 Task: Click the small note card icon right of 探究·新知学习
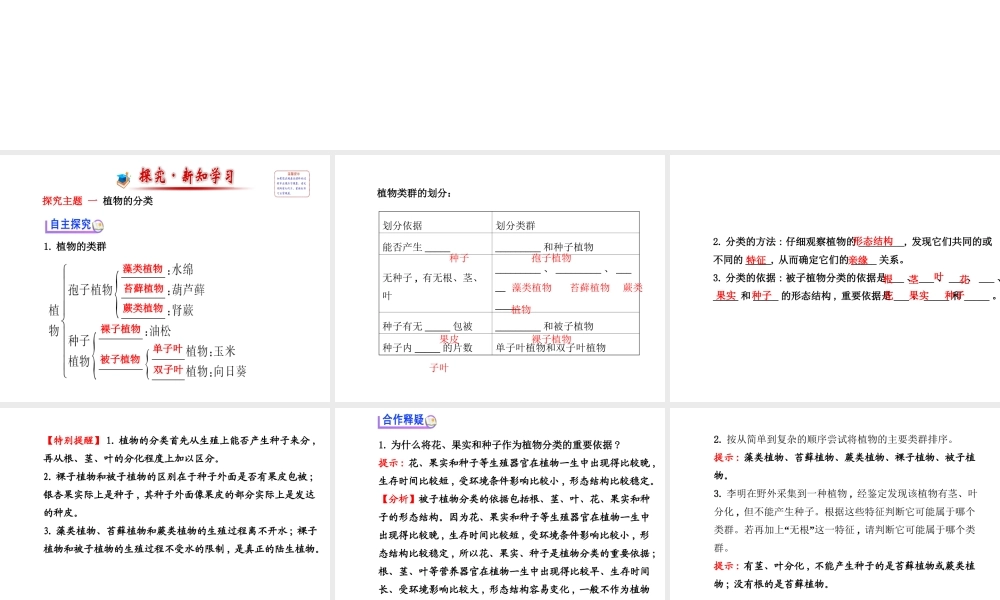(x=292, y=184)
